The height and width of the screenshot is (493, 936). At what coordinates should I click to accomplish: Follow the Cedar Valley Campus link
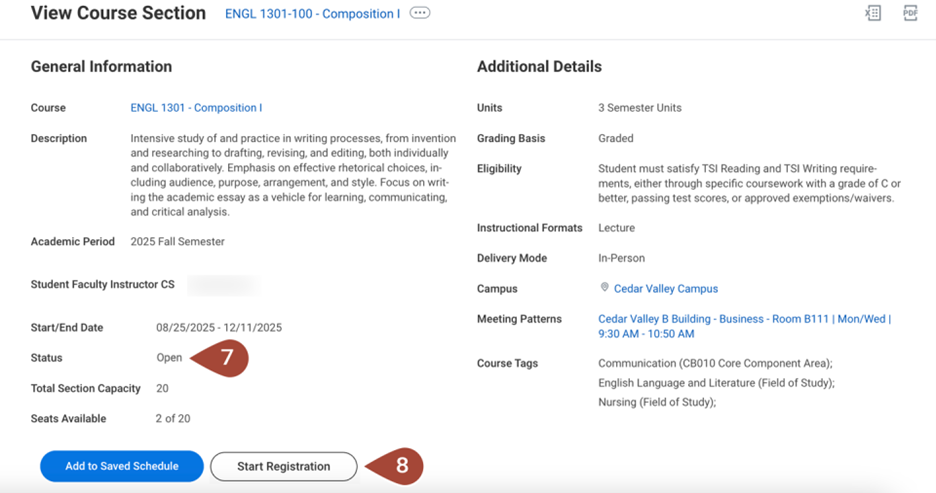[x=665, y=289]
